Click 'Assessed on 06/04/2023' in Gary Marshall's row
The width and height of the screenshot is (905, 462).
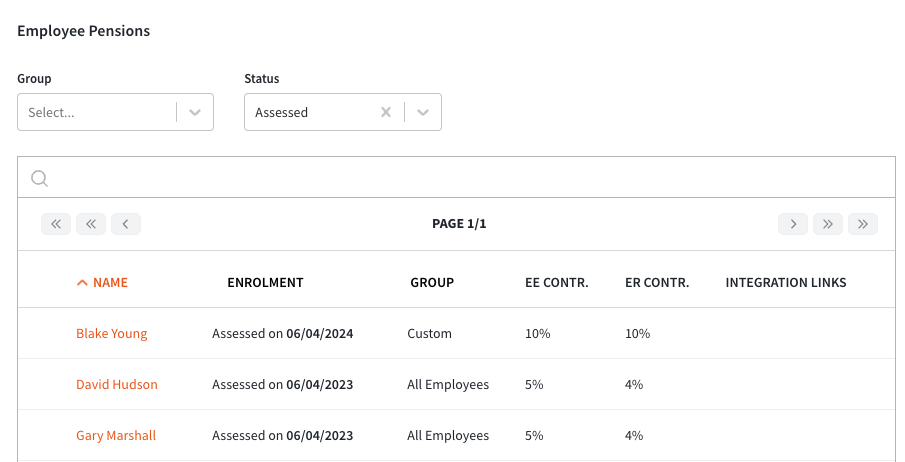pos(283,436)
